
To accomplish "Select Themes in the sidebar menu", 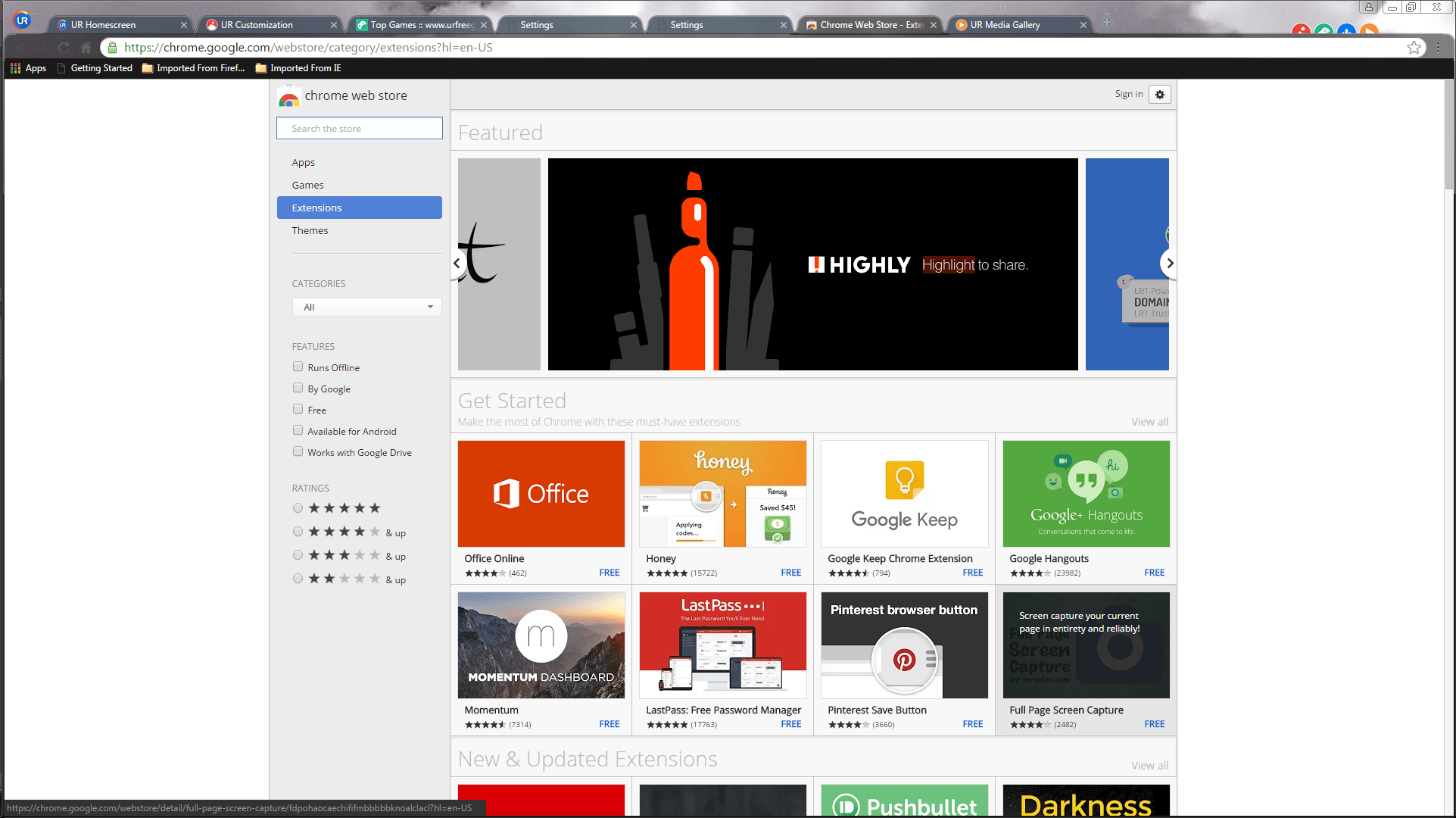I will 310,230.
